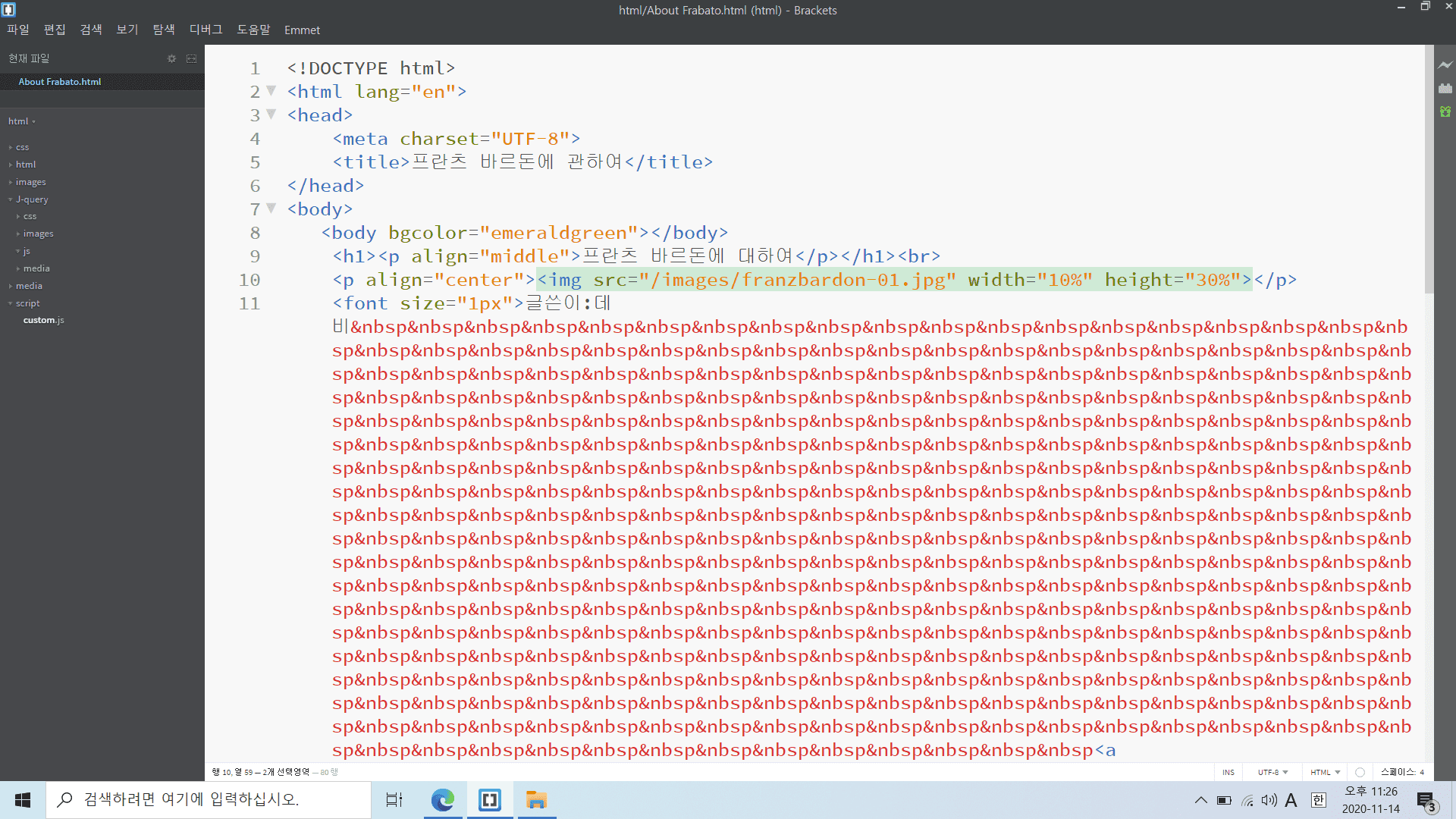This screenshot has width=1456, height=819.
Task: Open the Task View taskbar icon
Action: point(394,800)
